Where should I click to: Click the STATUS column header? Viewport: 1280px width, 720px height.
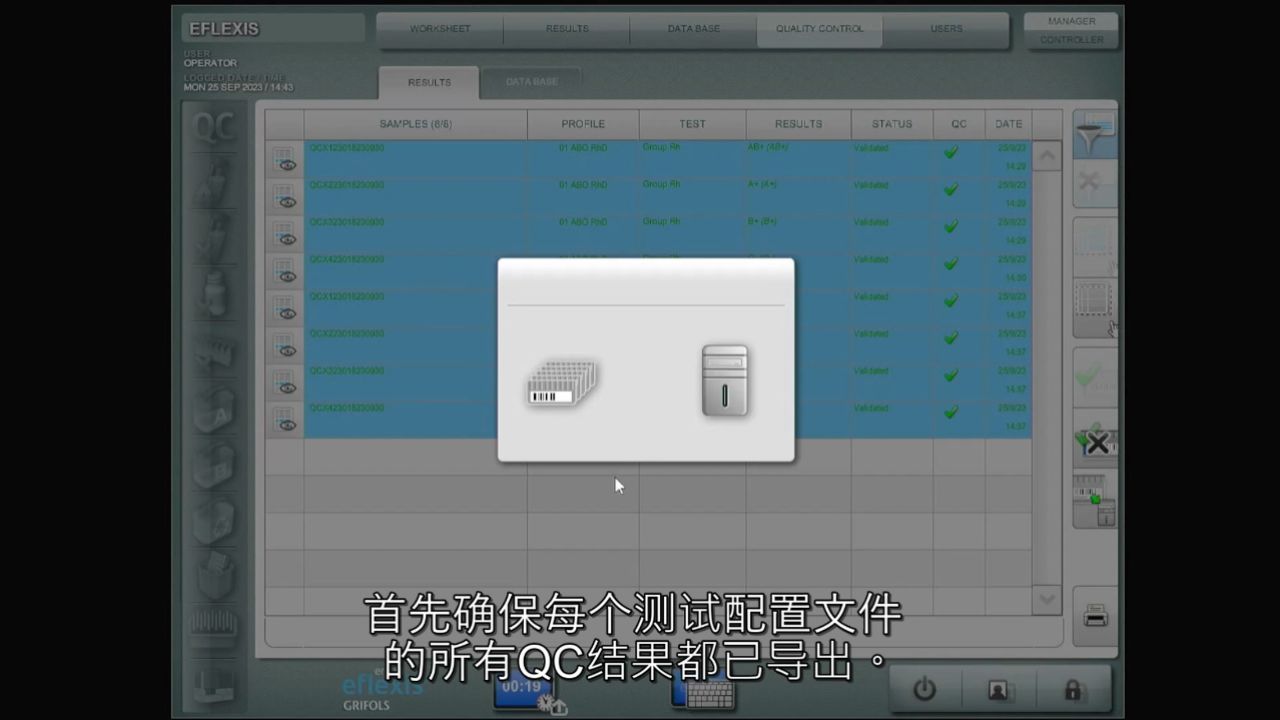tap(892, 124)
